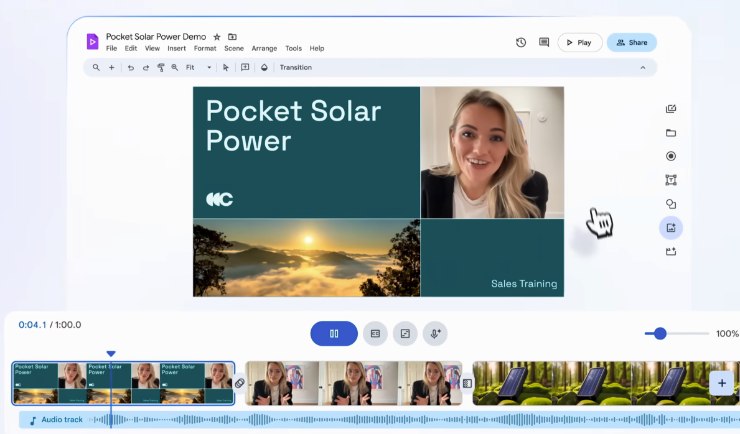Click the link transition between first two scenes

pyautogui.click(x=240, y=383)
